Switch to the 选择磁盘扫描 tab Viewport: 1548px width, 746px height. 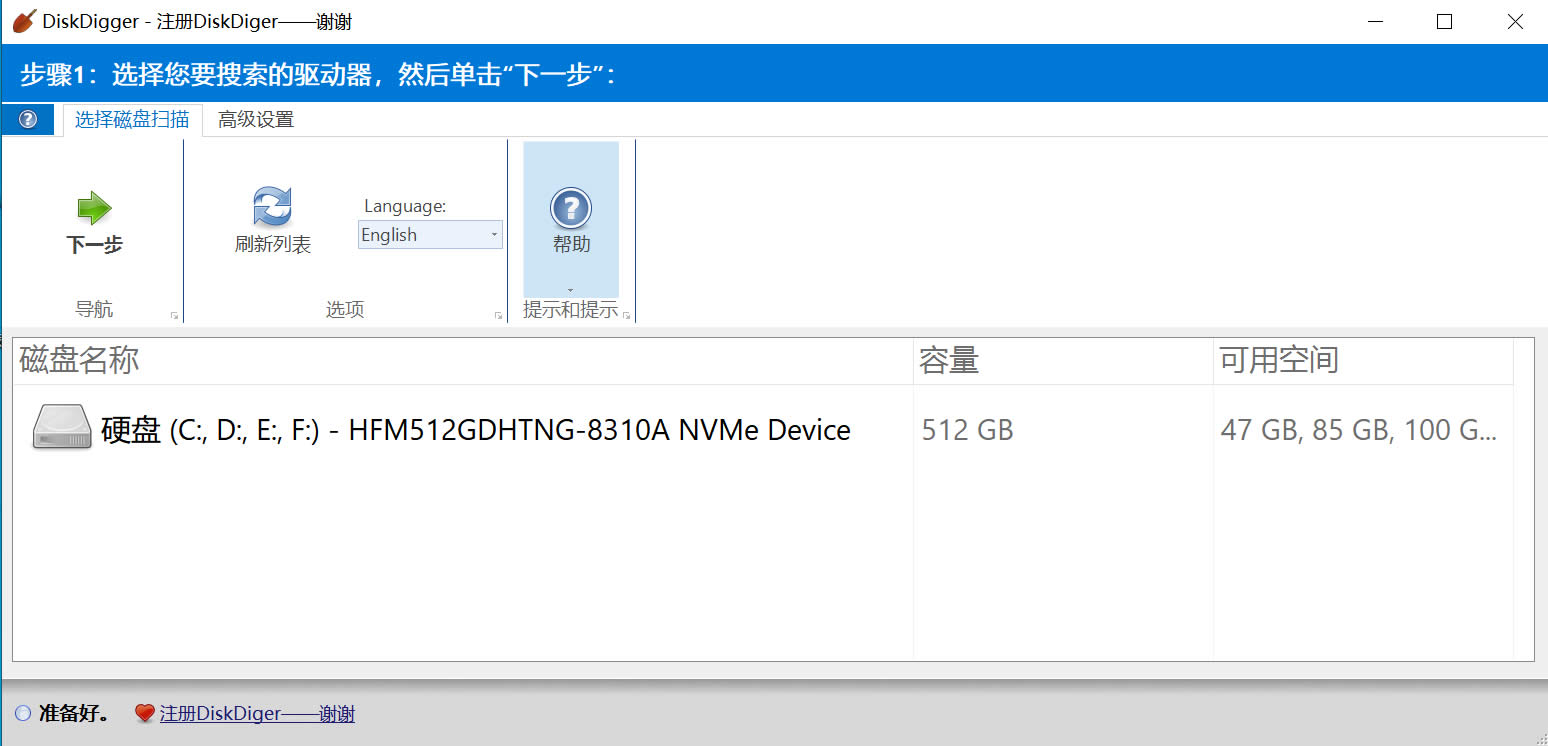(x=132, y=120)
